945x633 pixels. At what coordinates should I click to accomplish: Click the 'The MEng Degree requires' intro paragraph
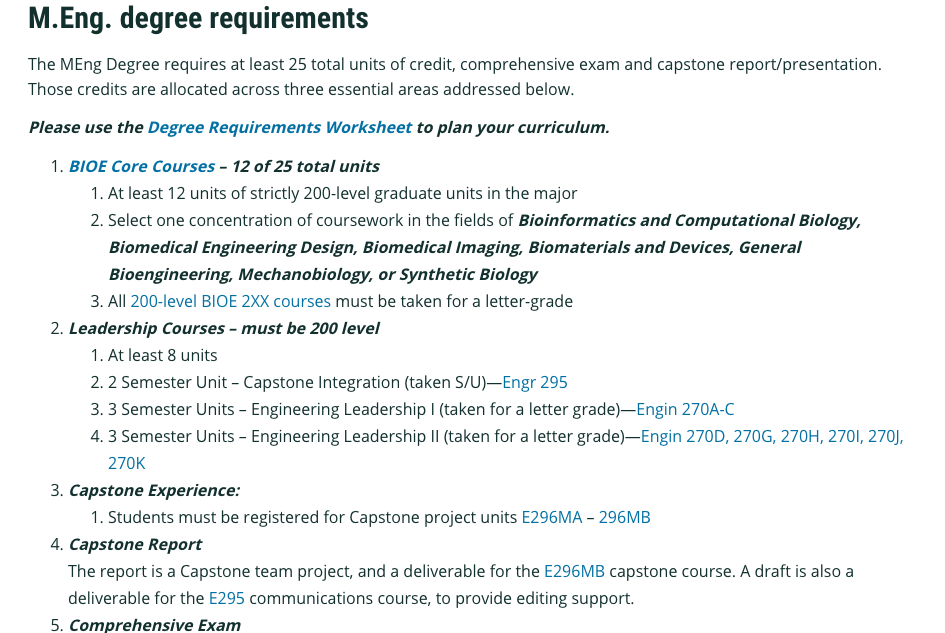[454, 64]
